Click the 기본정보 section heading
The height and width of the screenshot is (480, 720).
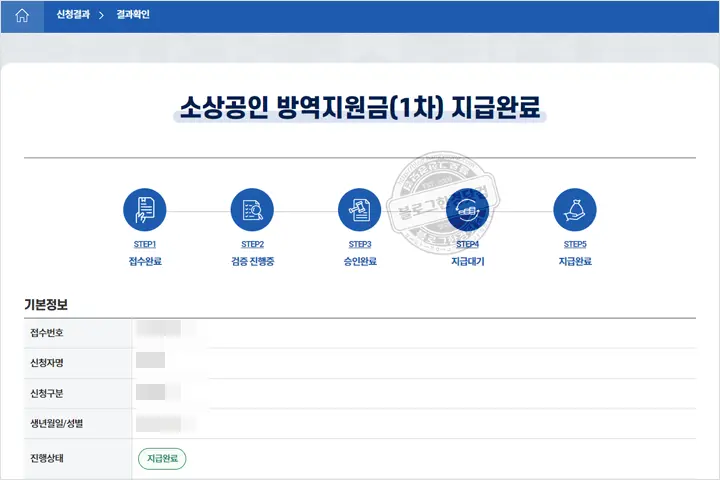tap(46, 305)
